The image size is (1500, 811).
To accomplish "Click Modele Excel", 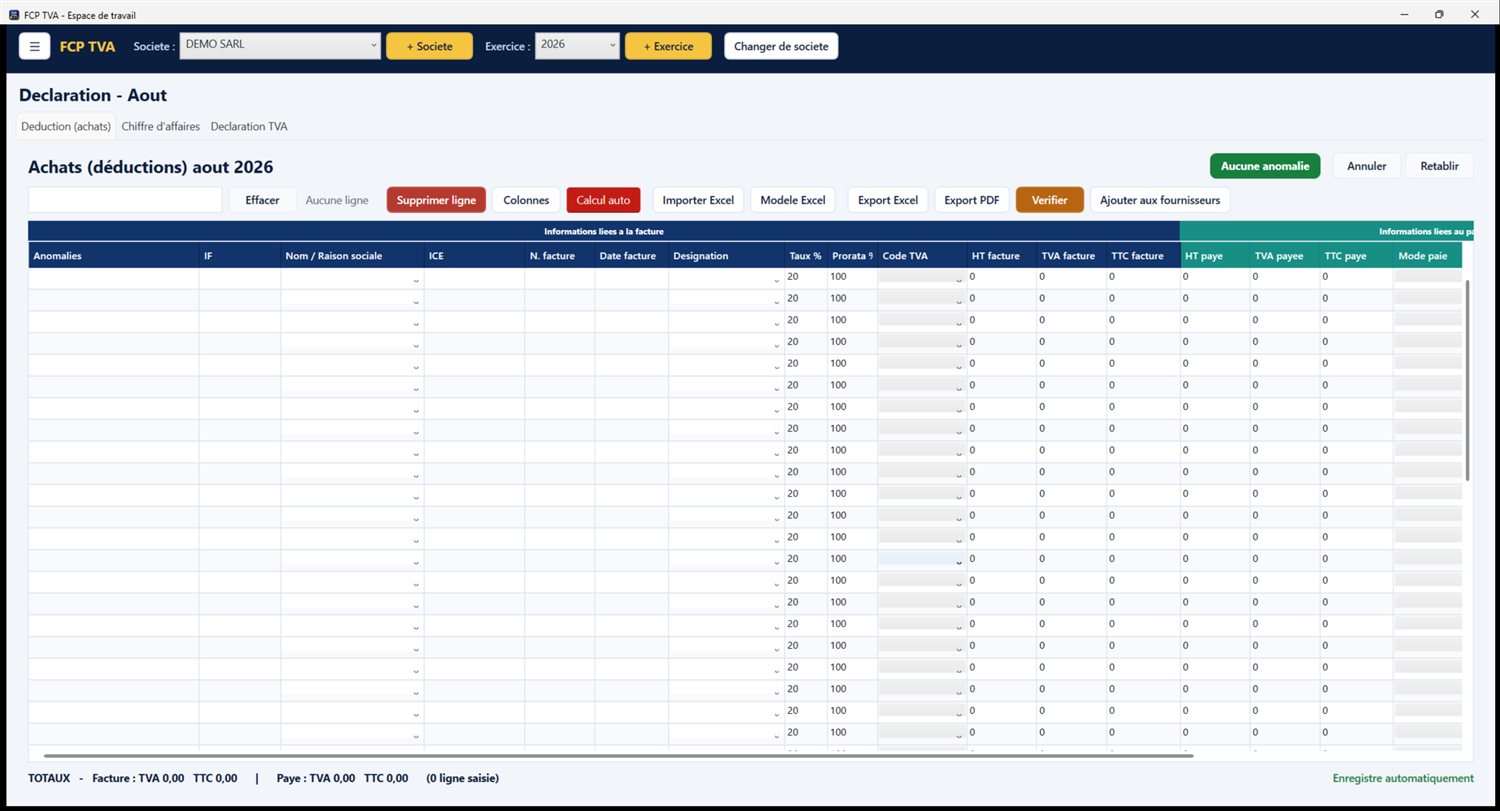I will (x=792, y=200).
